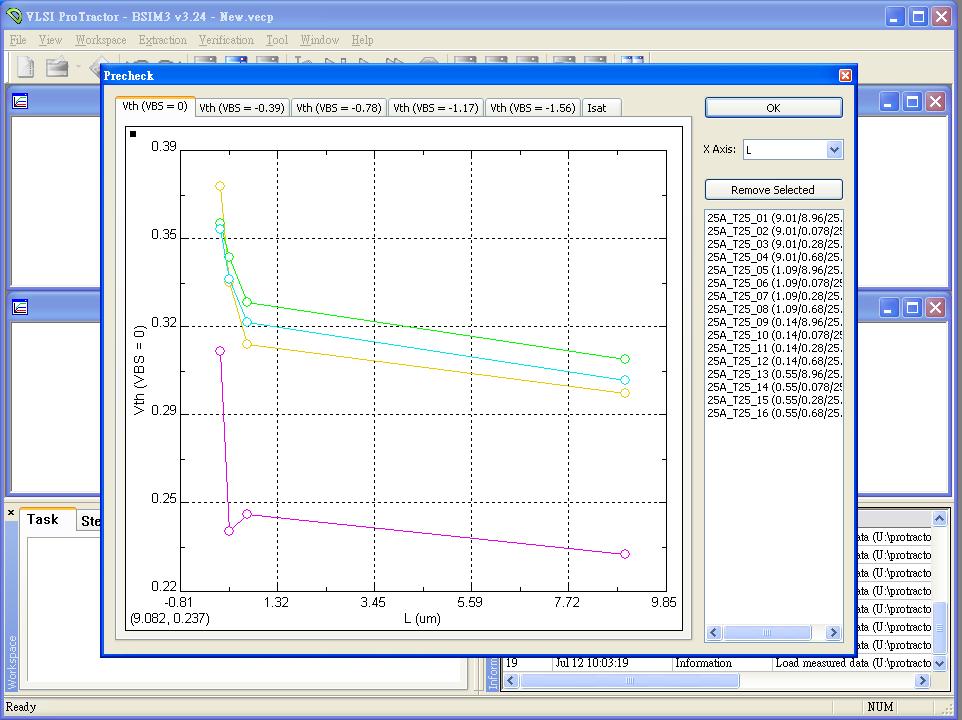Image resolution: width=962 pixels, height=720 pixels.
Task: Close the Precheck dialog with its X
Action: (845, 76)
